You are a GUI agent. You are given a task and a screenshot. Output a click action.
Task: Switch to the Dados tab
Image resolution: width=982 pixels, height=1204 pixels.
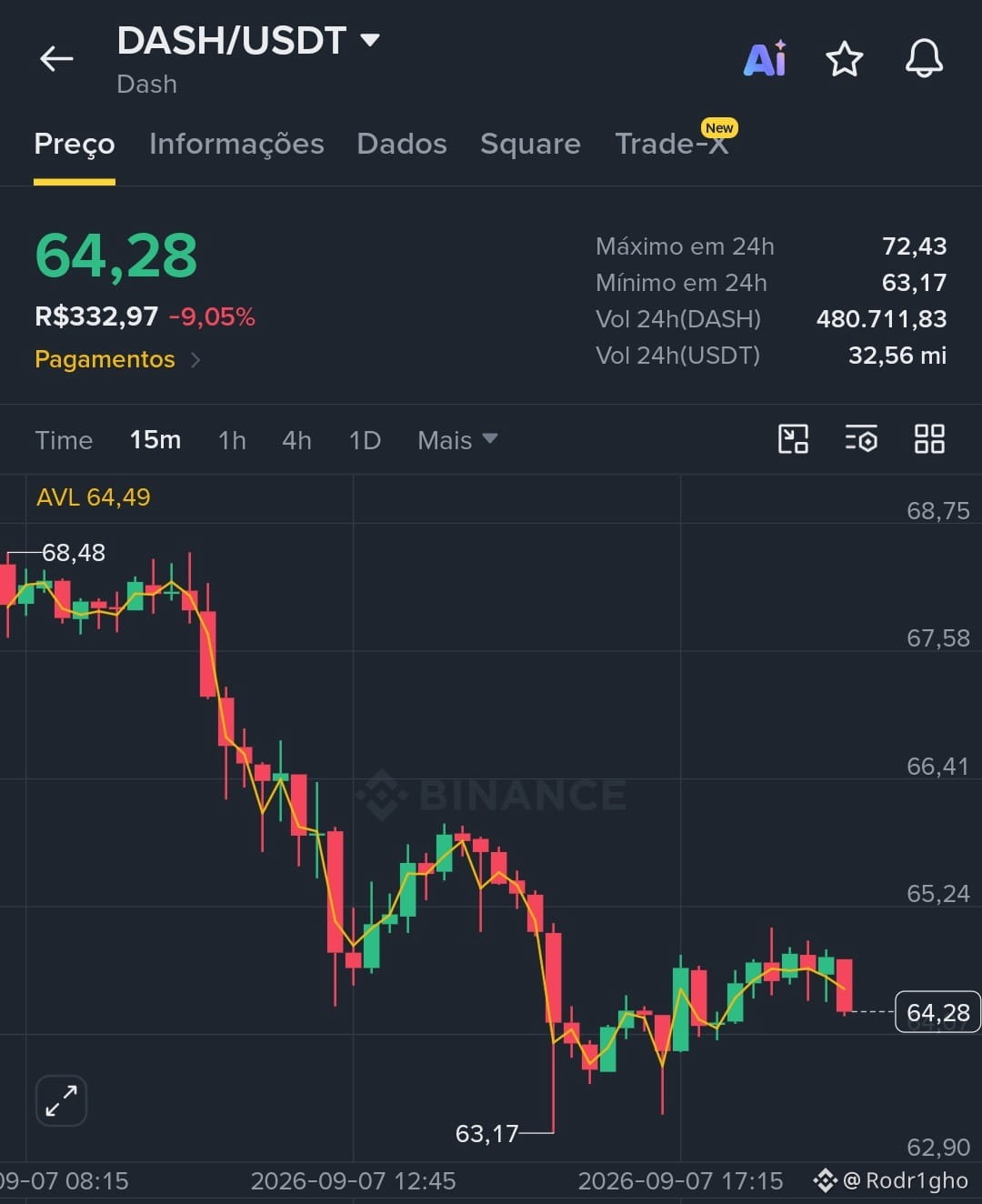tap(402, 144)
